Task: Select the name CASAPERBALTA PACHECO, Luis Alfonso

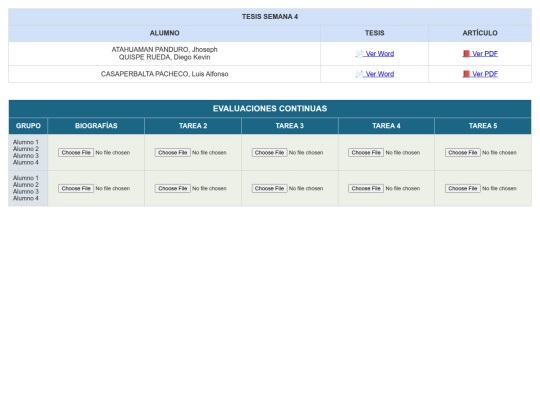Action: [164, 74]
